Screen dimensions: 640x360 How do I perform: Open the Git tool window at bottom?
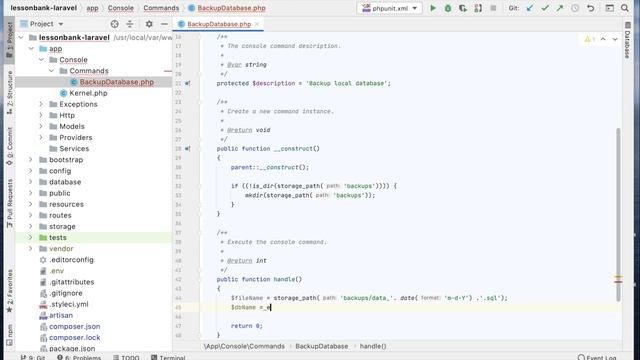(33, 357)
